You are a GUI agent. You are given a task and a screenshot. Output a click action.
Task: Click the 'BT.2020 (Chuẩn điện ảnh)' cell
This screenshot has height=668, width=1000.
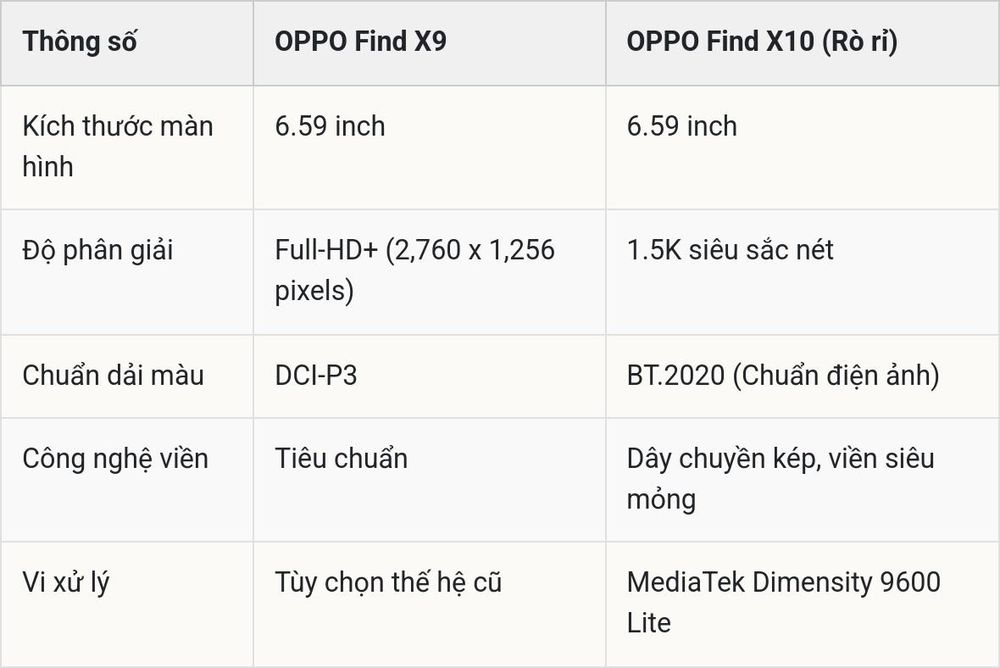click(x=783, y=375)
